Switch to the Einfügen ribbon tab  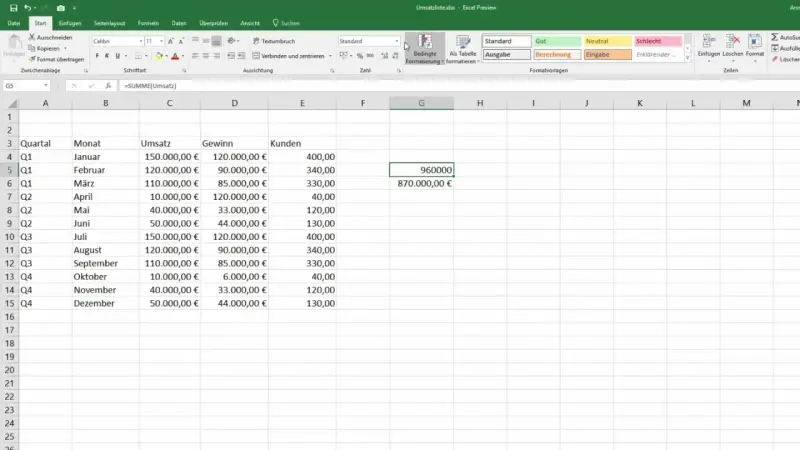70,23
